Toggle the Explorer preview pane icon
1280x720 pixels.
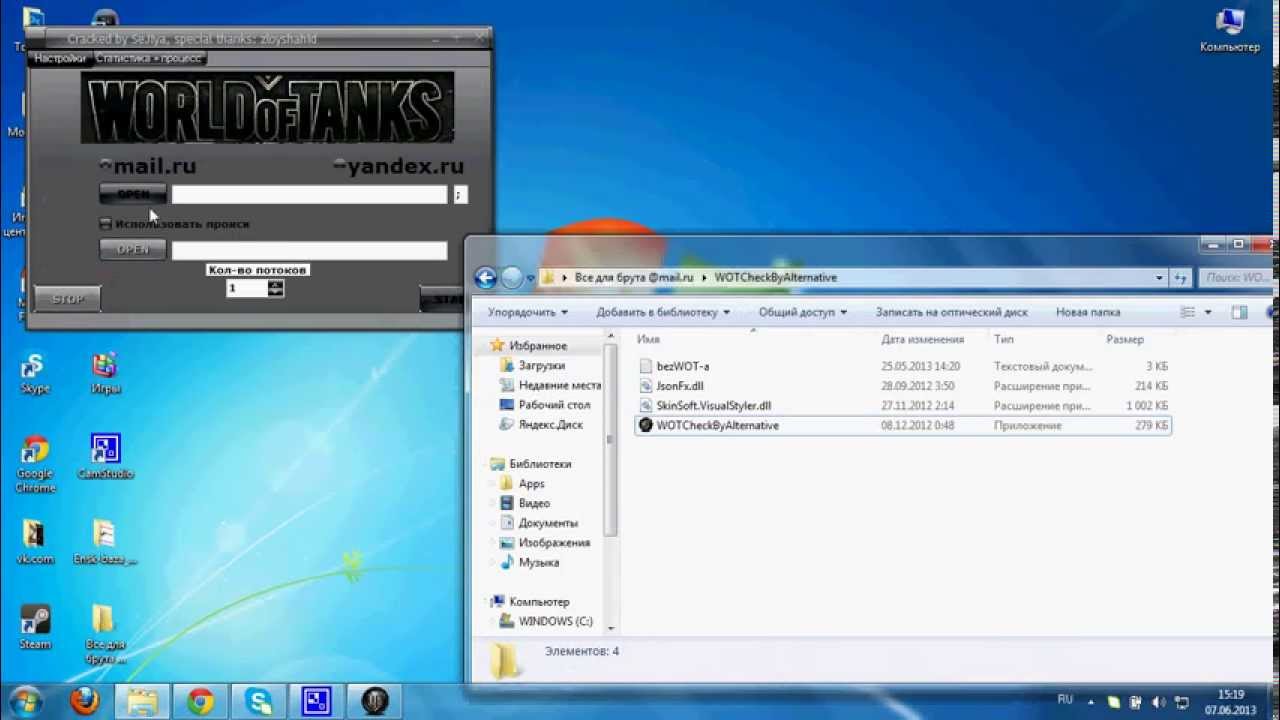[1240, 313]
